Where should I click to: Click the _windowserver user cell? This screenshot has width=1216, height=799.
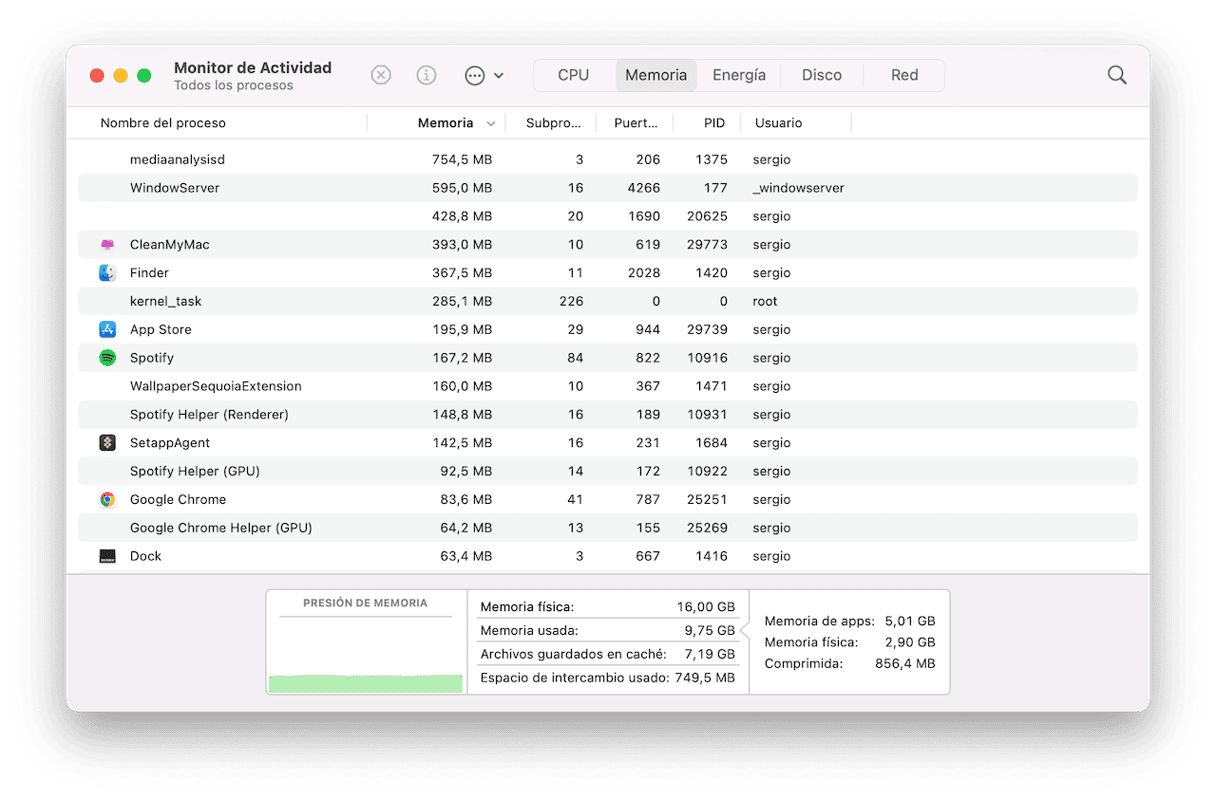click(x=799, y=188)
